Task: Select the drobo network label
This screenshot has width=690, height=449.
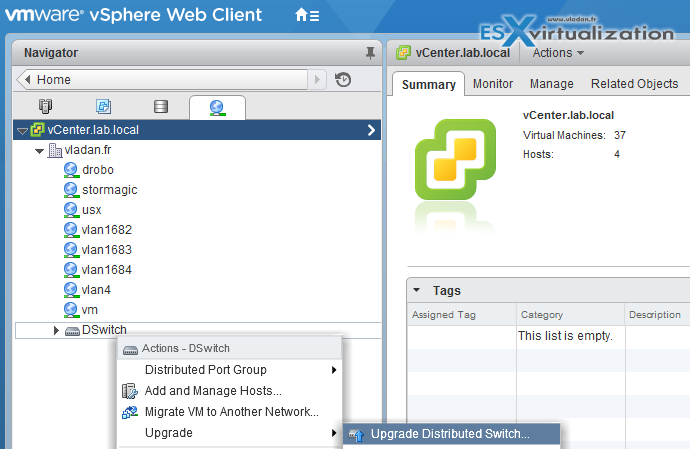Action: [98, 170]
